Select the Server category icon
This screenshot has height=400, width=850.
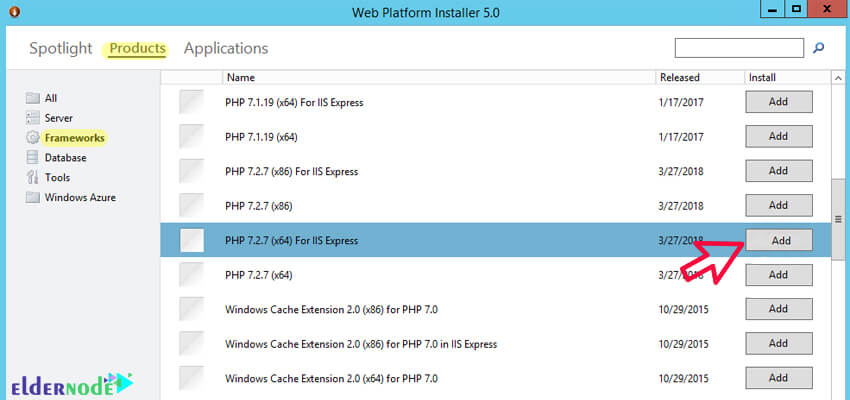coord(33,118)
